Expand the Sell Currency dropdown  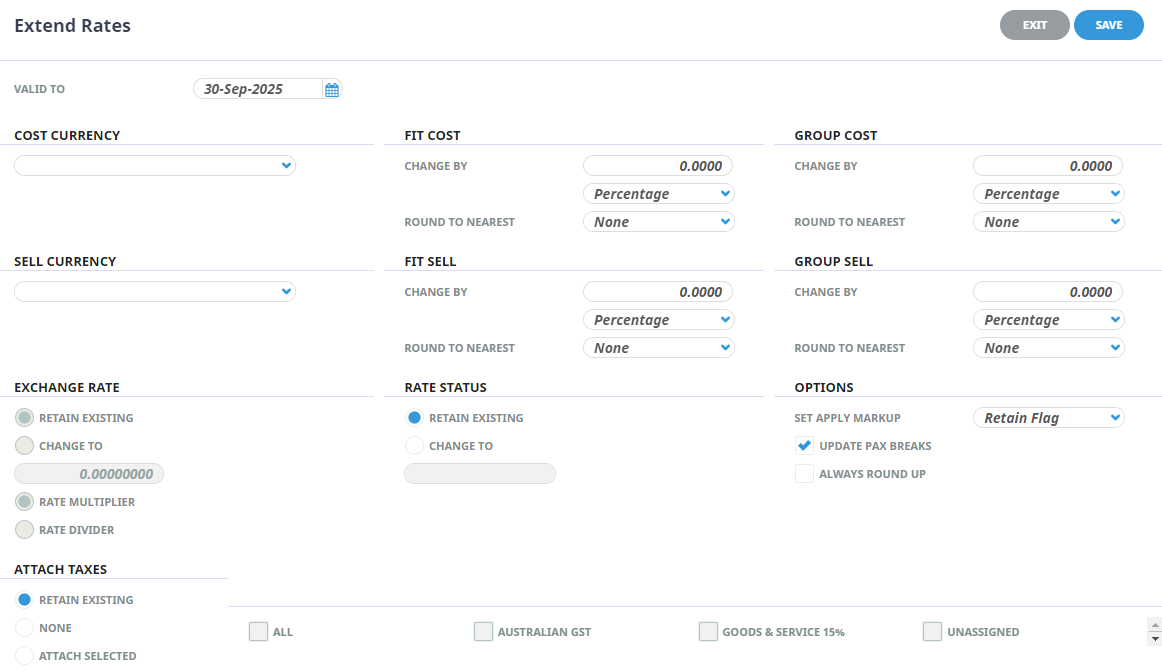(x=155, y=292)
